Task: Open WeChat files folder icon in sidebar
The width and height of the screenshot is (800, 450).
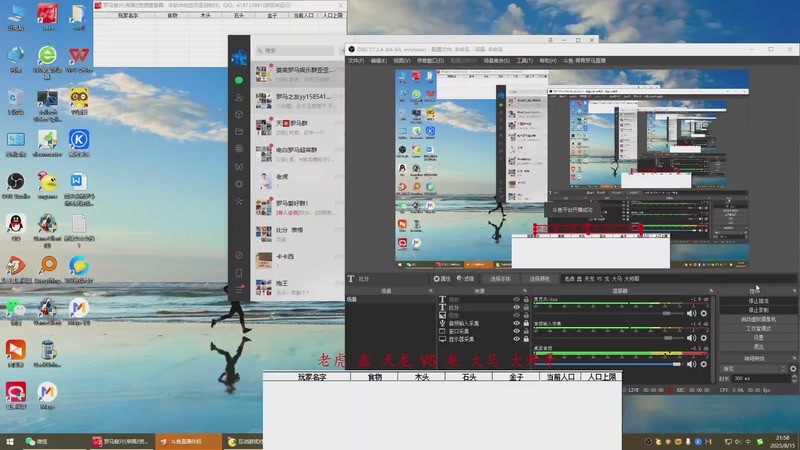Action: [x=239, y=132]
